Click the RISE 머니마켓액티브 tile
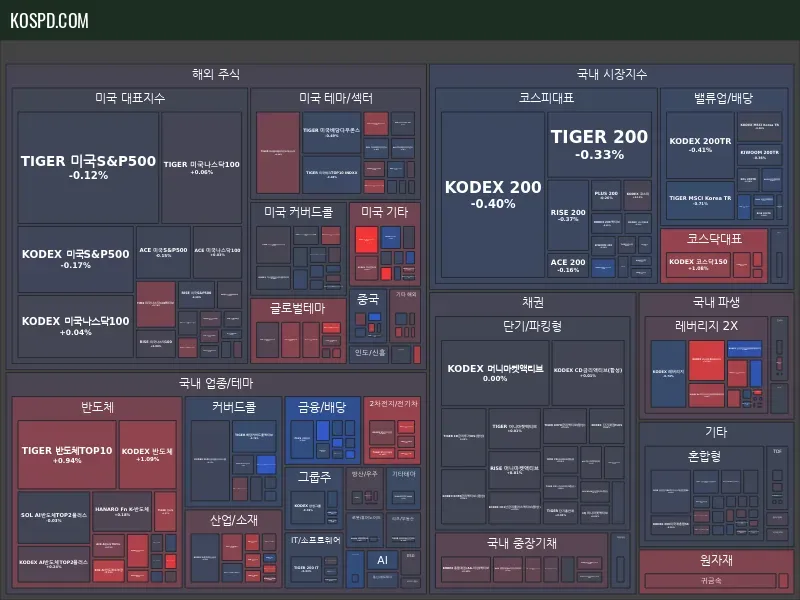The image size is (800, 600). [514, 470]
